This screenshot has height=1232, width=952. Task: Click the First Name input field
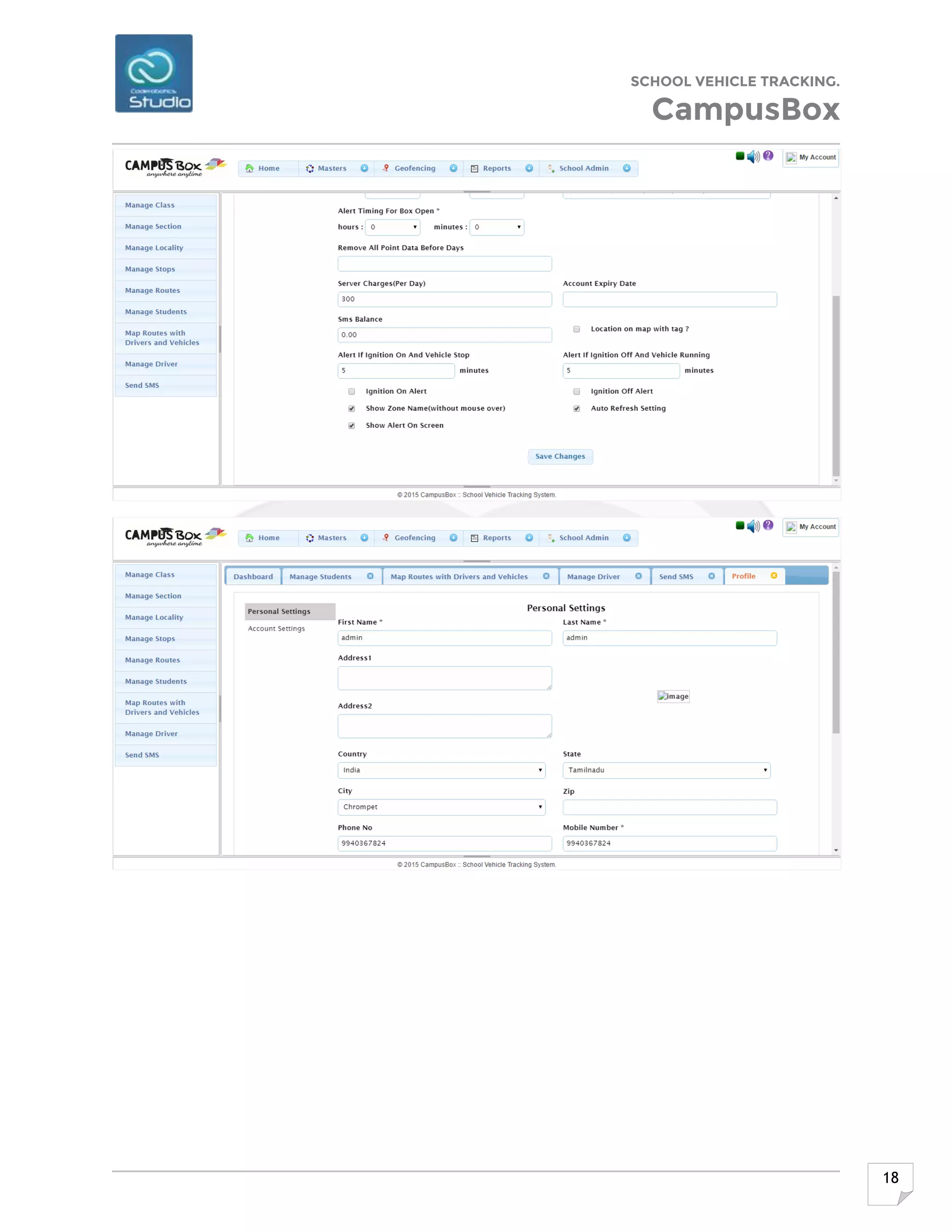444,637
